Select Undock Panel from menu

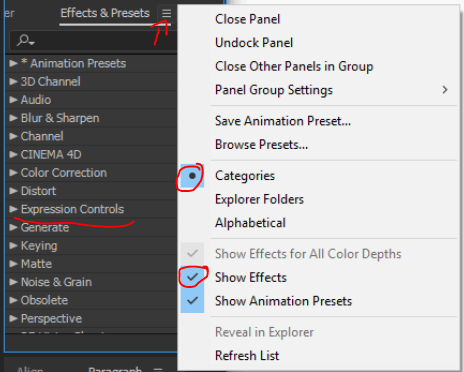coord(254,43)
